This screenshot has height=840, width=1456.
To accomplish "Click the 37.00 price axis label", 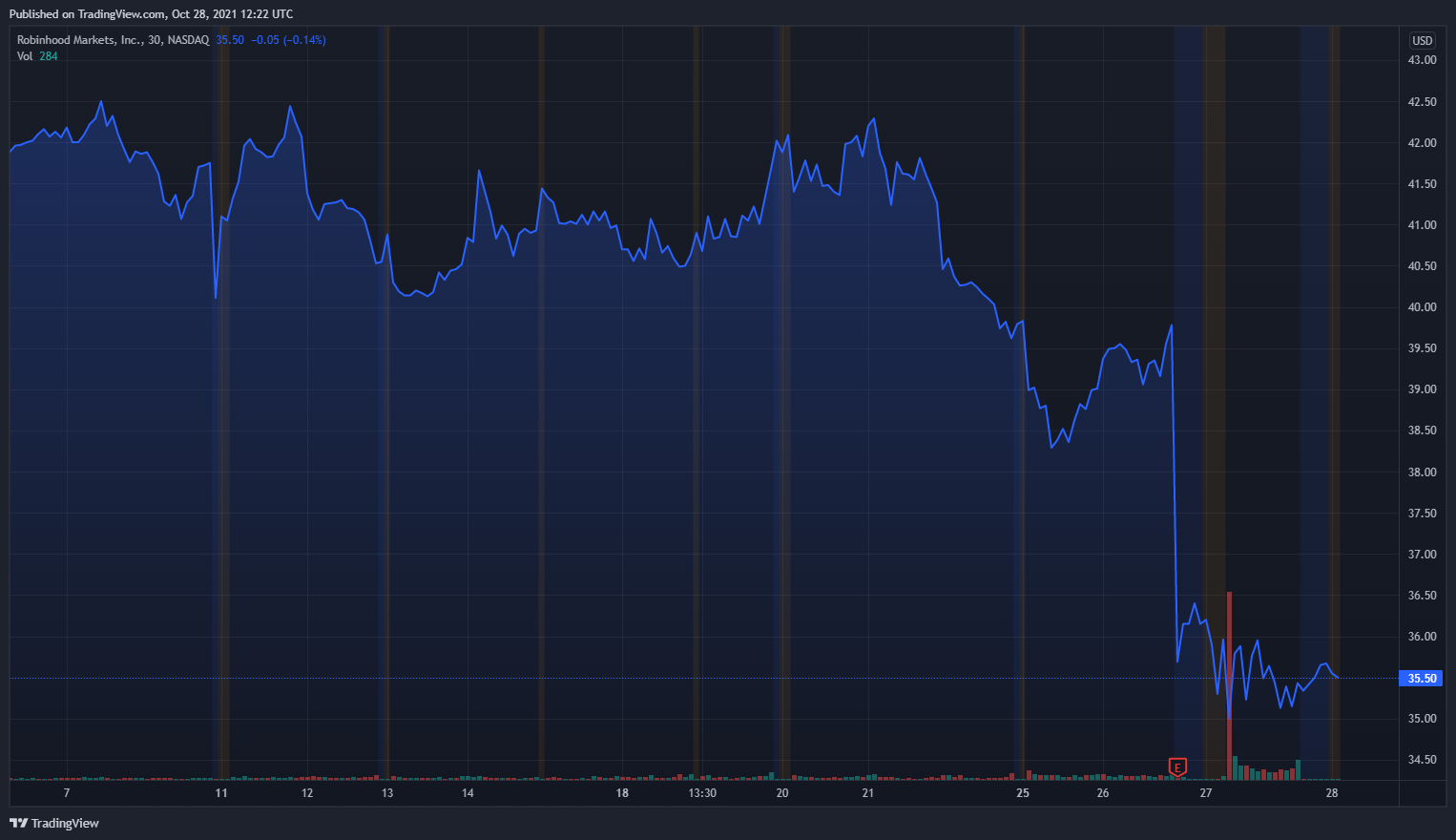I will pyautogui.click(x=1423, y=555).
